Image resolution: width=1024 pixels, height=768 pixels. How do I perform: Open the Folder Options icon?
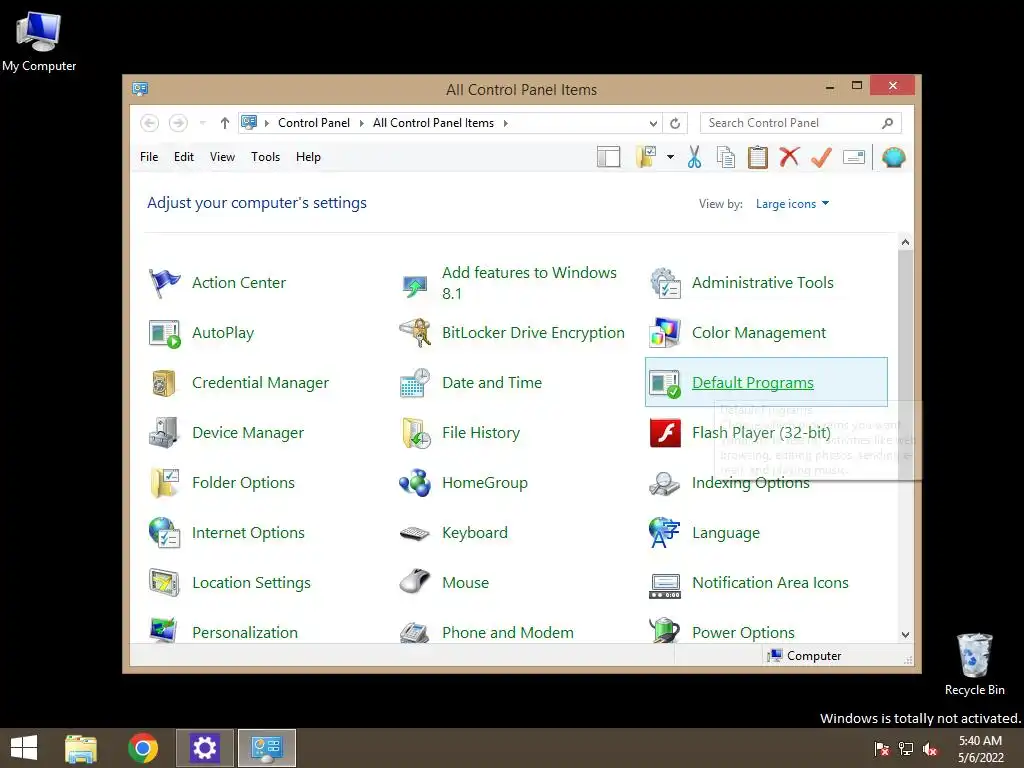pyautogui.click(x=164, y=483)
